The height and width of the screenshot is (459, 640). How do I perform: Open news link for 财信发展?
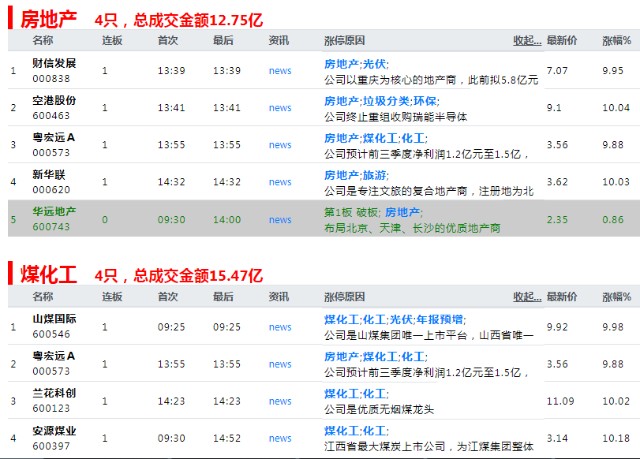click(280, 71)
